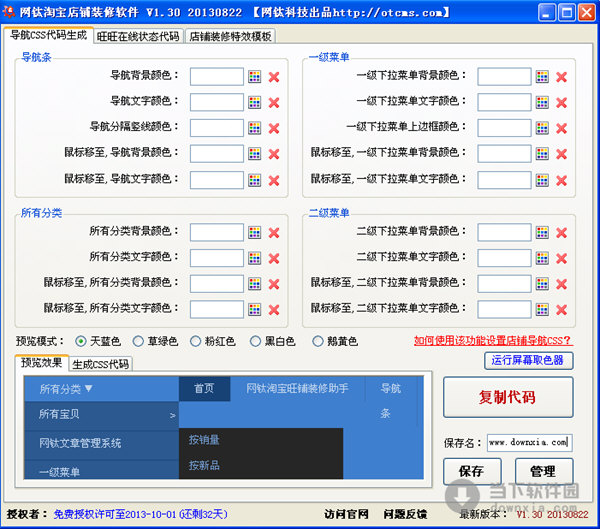Clear the 鼠标移至,二级下拉菜单背景颜色 value
600x529 pixels.
[561, 284]
